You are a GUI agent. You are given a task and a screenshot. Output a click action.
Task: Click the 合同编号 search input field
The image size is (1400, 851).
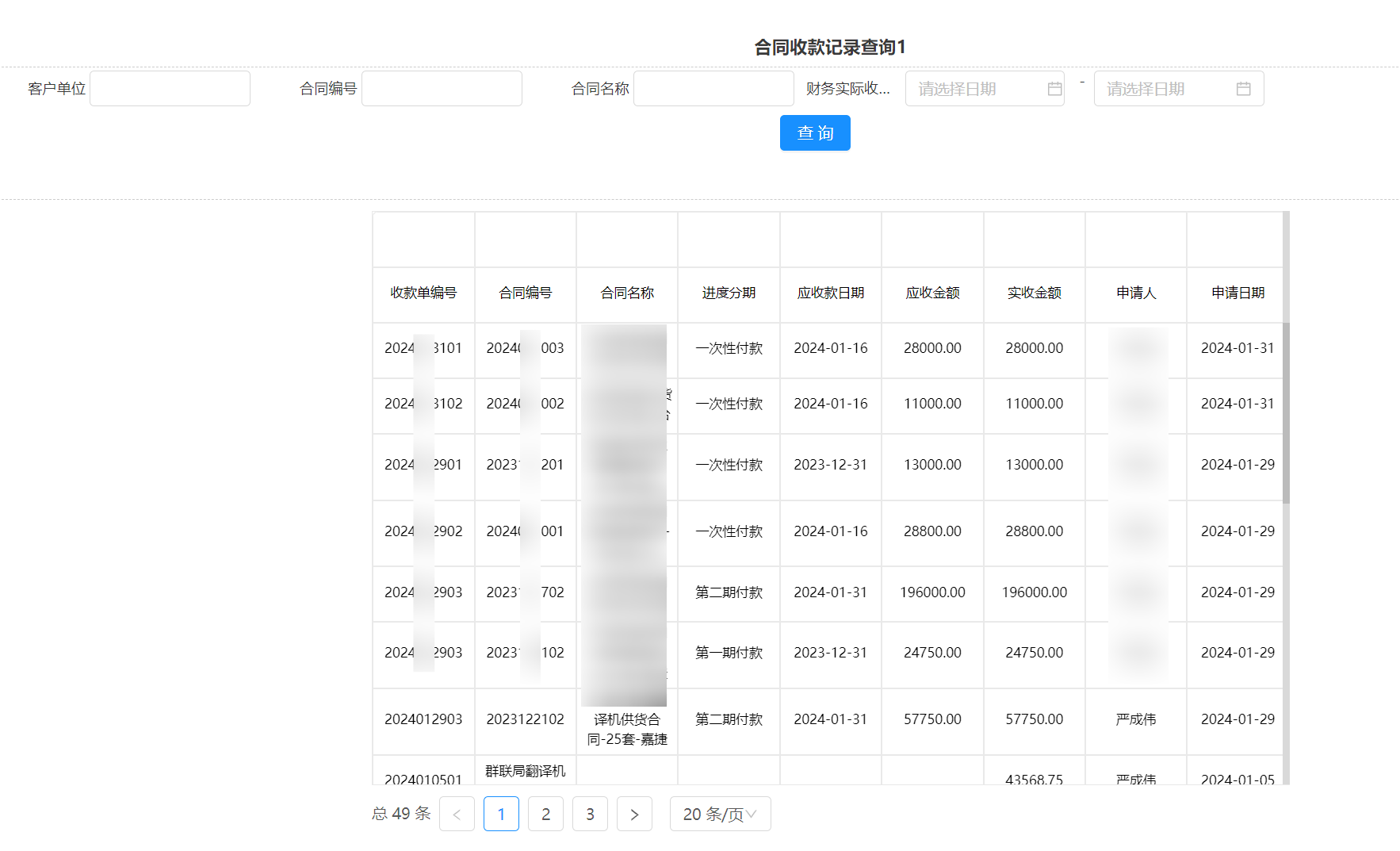(442, 89)
